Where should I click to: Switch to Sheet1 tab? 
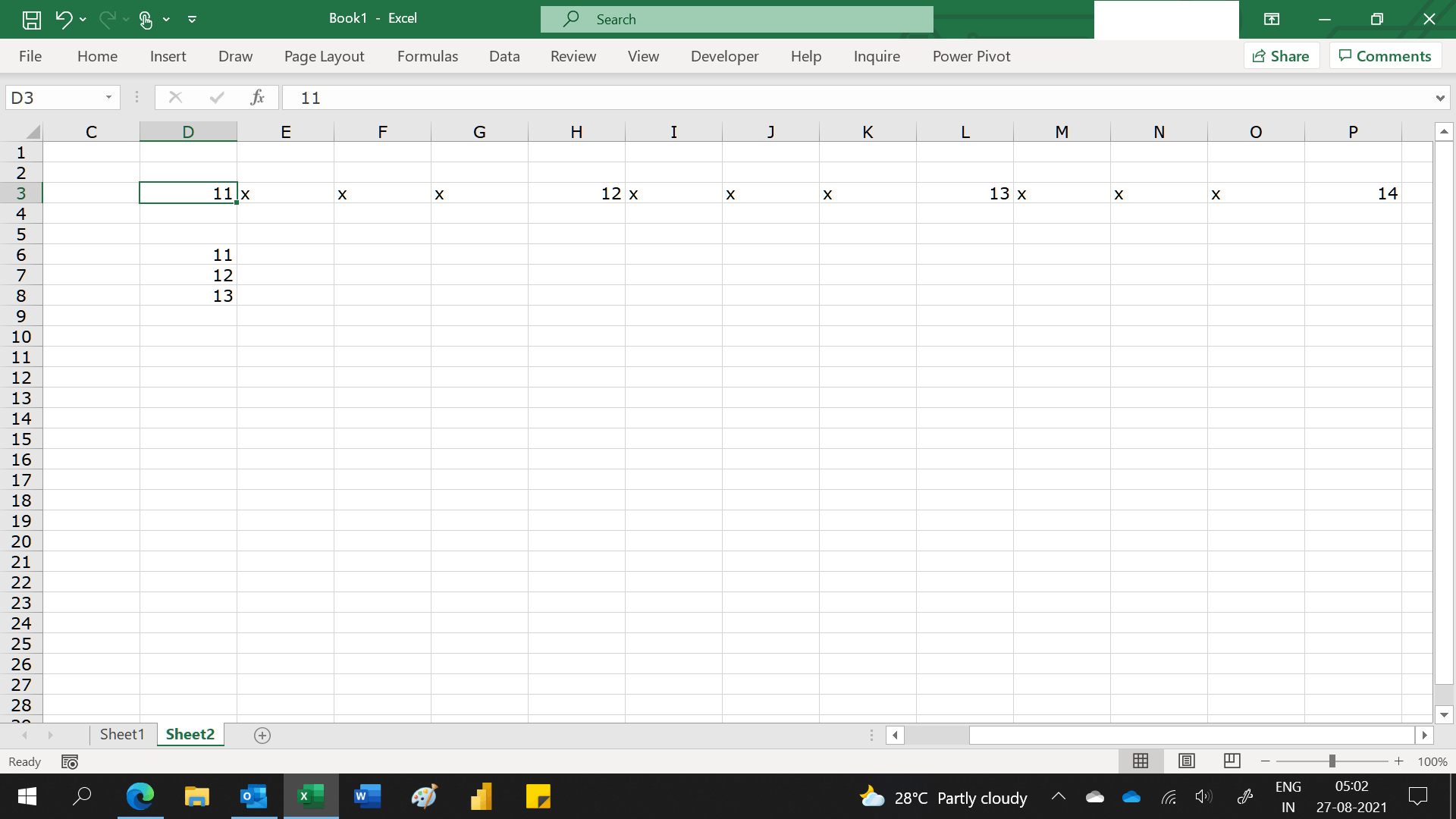pos(121,734)
